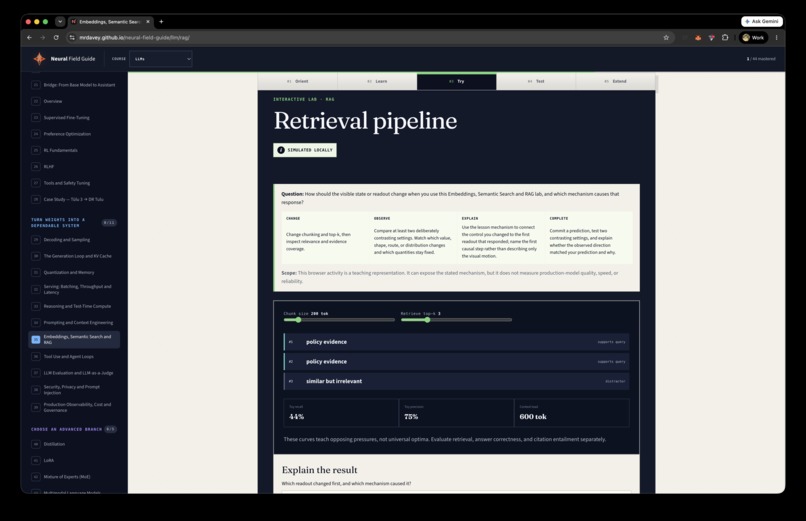
Task: Click the orange extension icon in toolbar
Action: click(698, 38)
